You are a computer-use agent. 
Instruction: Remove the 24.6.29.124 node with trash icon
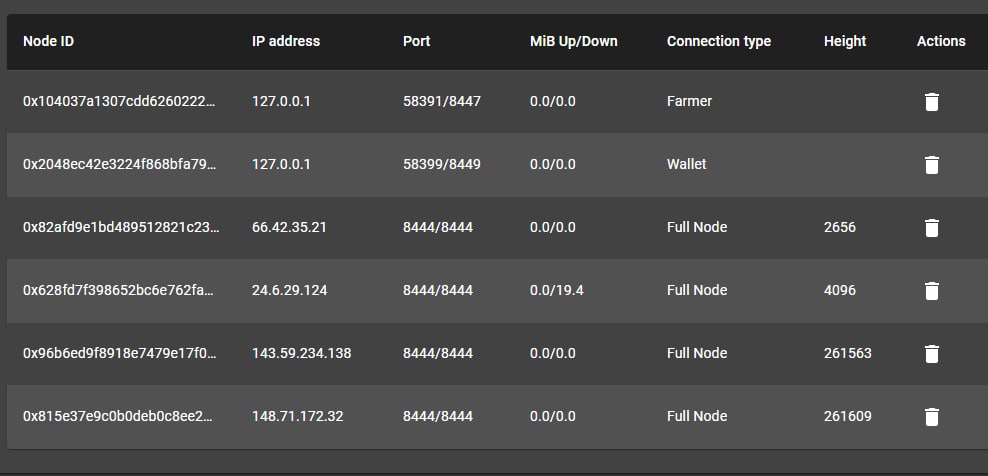(931, 291)
